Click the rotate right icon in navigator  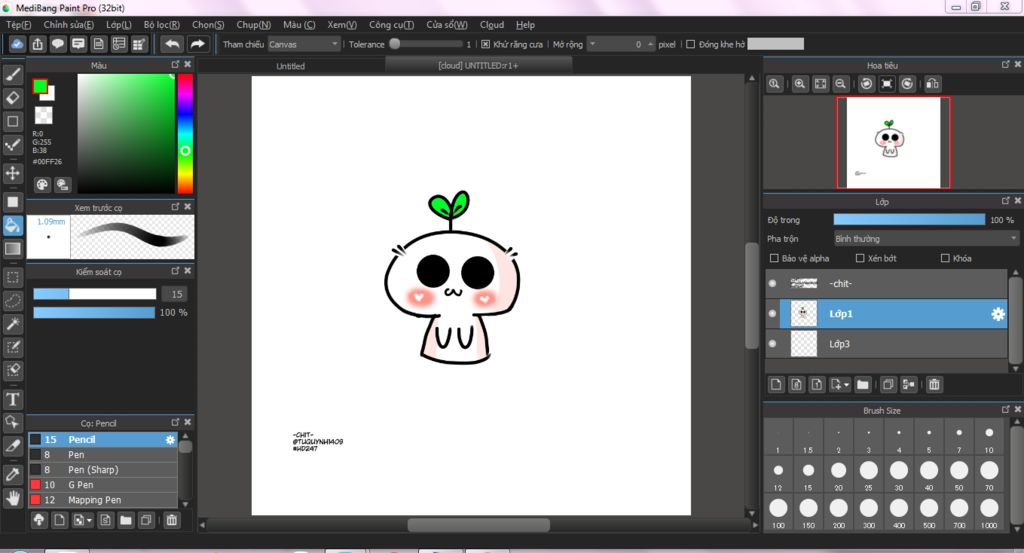[907, 84]
